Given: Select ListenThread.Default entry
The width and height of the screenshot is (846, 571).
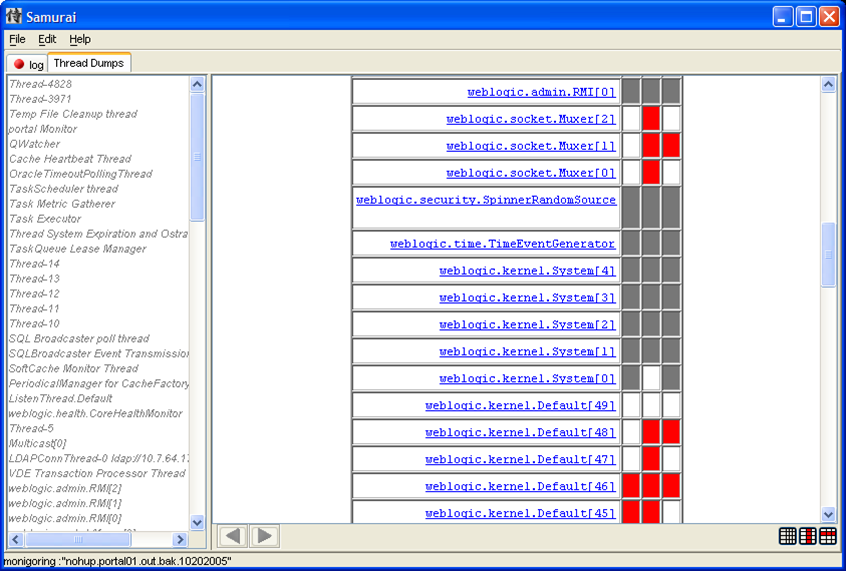Looking at the screenshot, I should pyautogui.click(x=60, y=399).
